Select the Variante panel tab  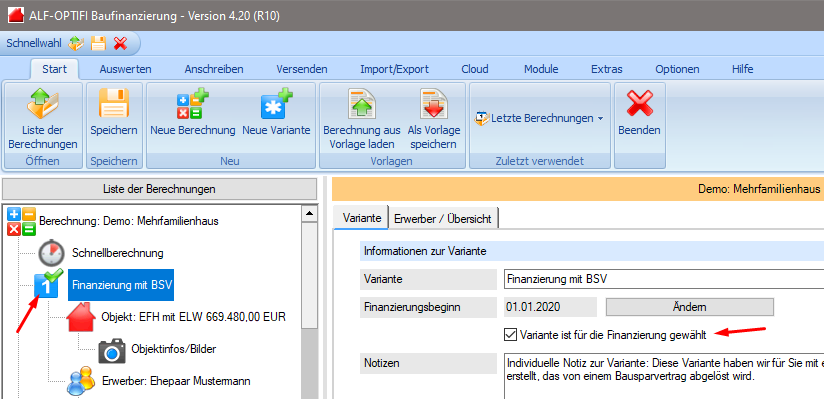(x=362, y=218)
